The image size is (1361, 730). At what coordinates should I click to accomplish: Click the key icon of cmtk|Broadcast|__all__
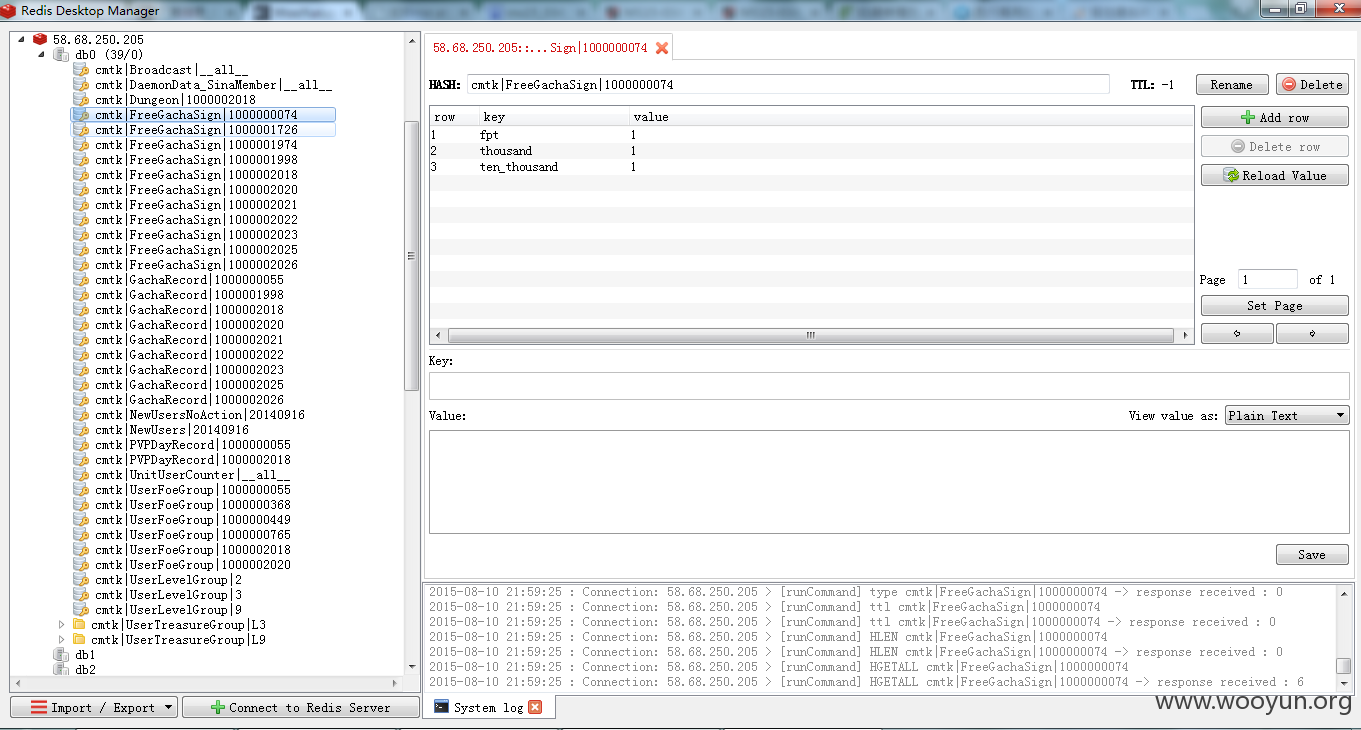point(81,70)
